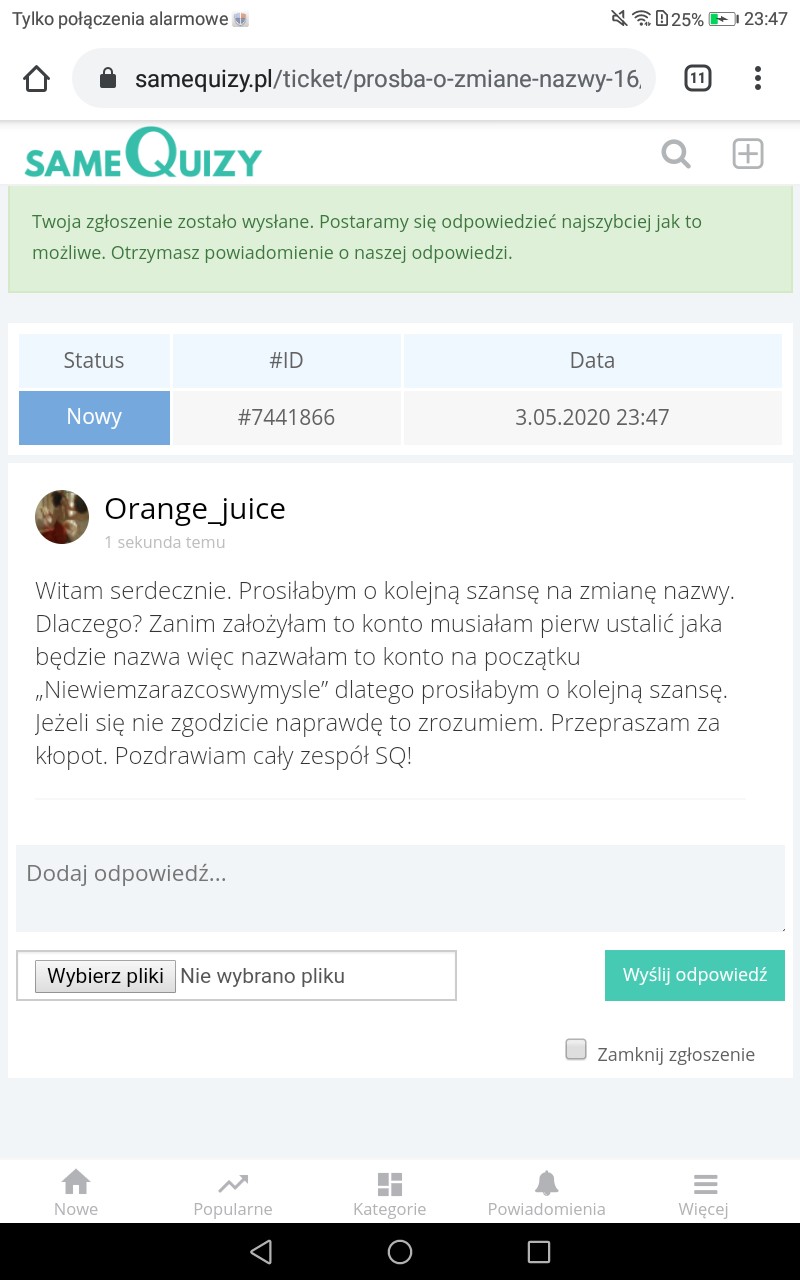
Task: Open the browser tab switcher showing 11
Action: pyautogui.click(x=697, y=78)
